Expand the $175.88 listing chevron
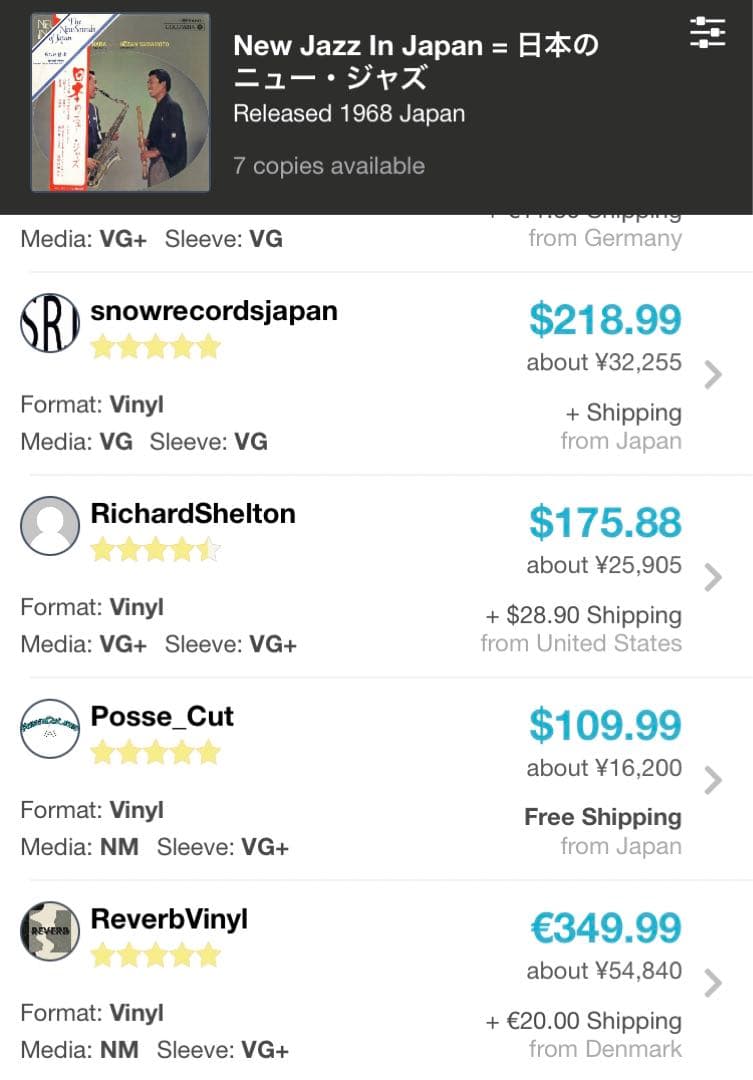 click(x=712, y=578)
